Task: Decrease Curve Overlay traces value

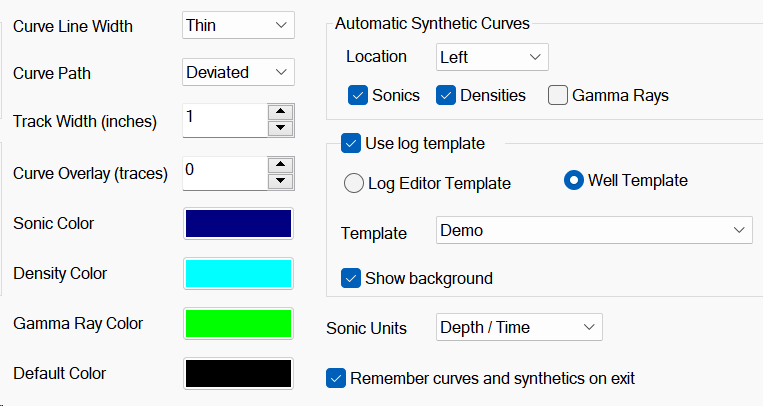Action: [x=281, y=180]
